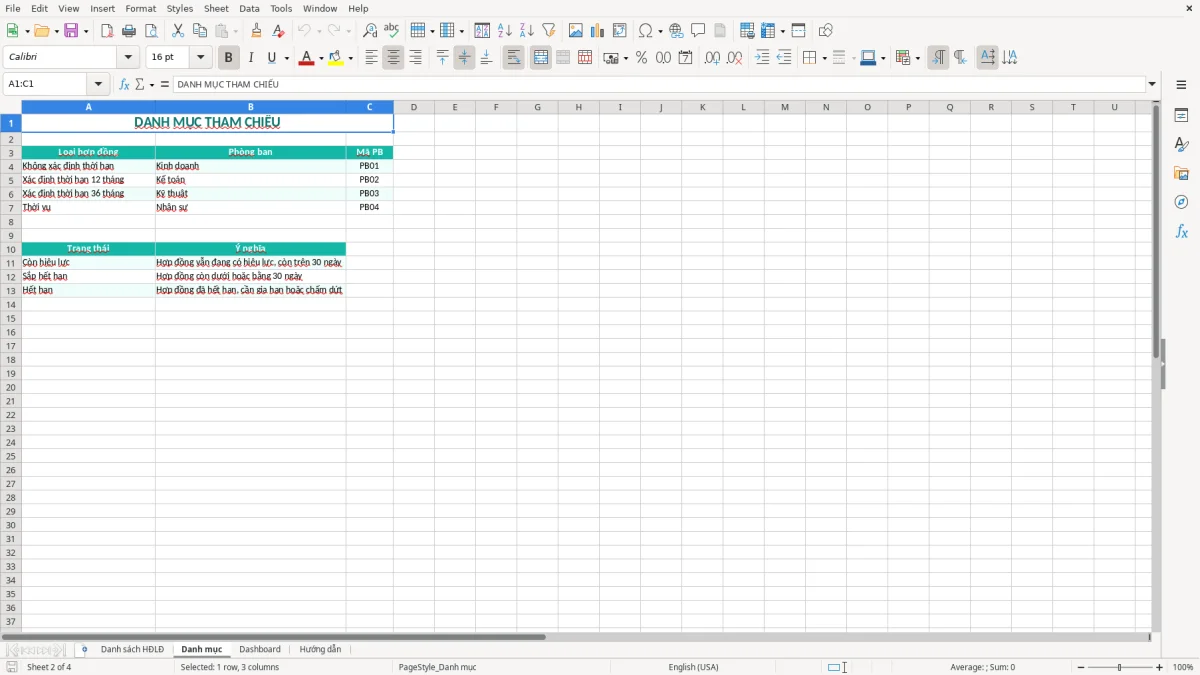Click the AutoFilter funnel icon
Image resolution: width=1200 pixels, height=675 pixels.
548,31
